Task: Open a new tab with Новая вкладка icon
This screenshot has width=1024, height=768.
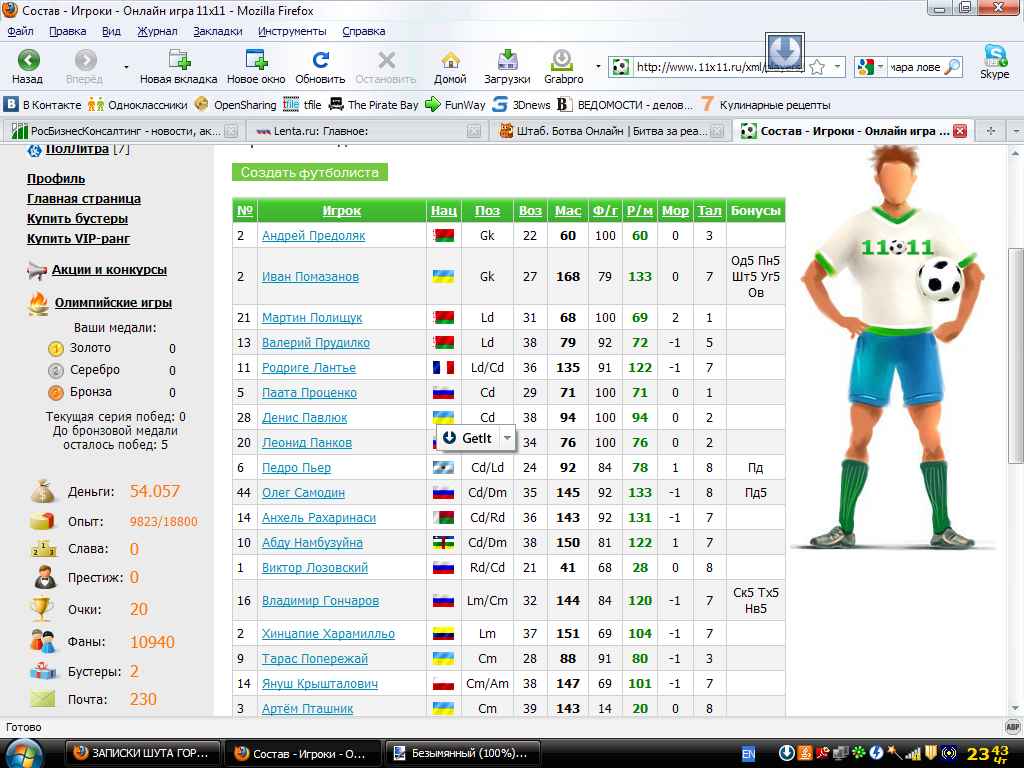Action: pyautogui.click(x=178, y=61)
